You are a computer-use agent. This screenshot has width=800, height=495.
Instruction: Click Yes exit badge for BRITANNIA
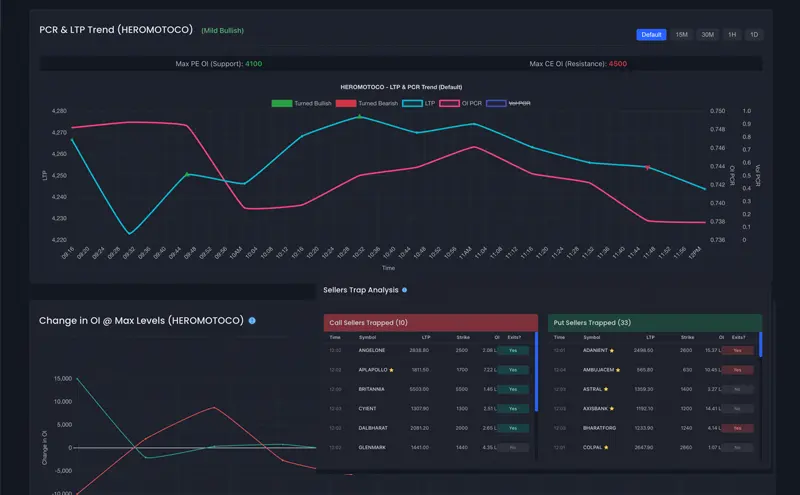point(513,389)
